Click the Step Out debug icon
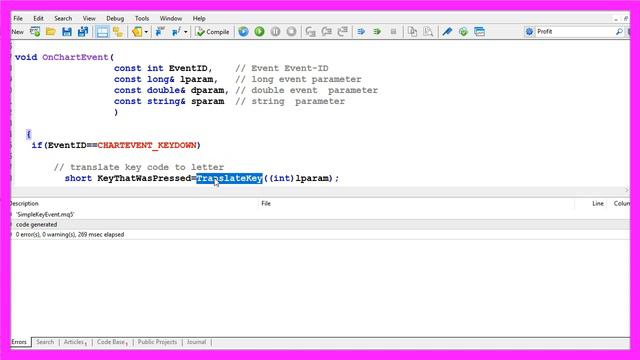This screenshot has height=360, width=640. click(342, 31)
